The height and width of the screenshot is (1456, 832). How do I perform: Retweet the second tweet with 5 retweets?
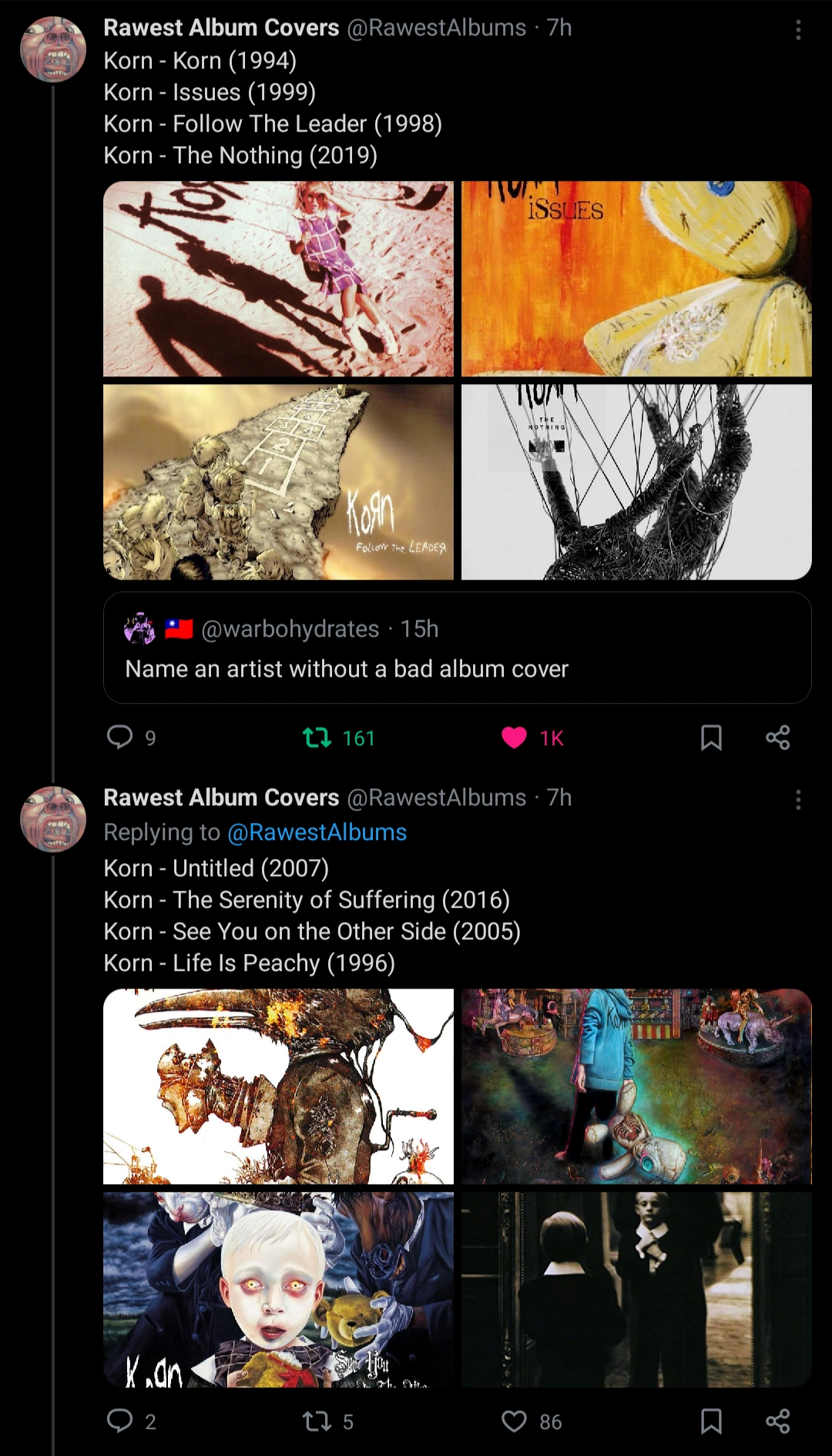[x=317, y=1421]
